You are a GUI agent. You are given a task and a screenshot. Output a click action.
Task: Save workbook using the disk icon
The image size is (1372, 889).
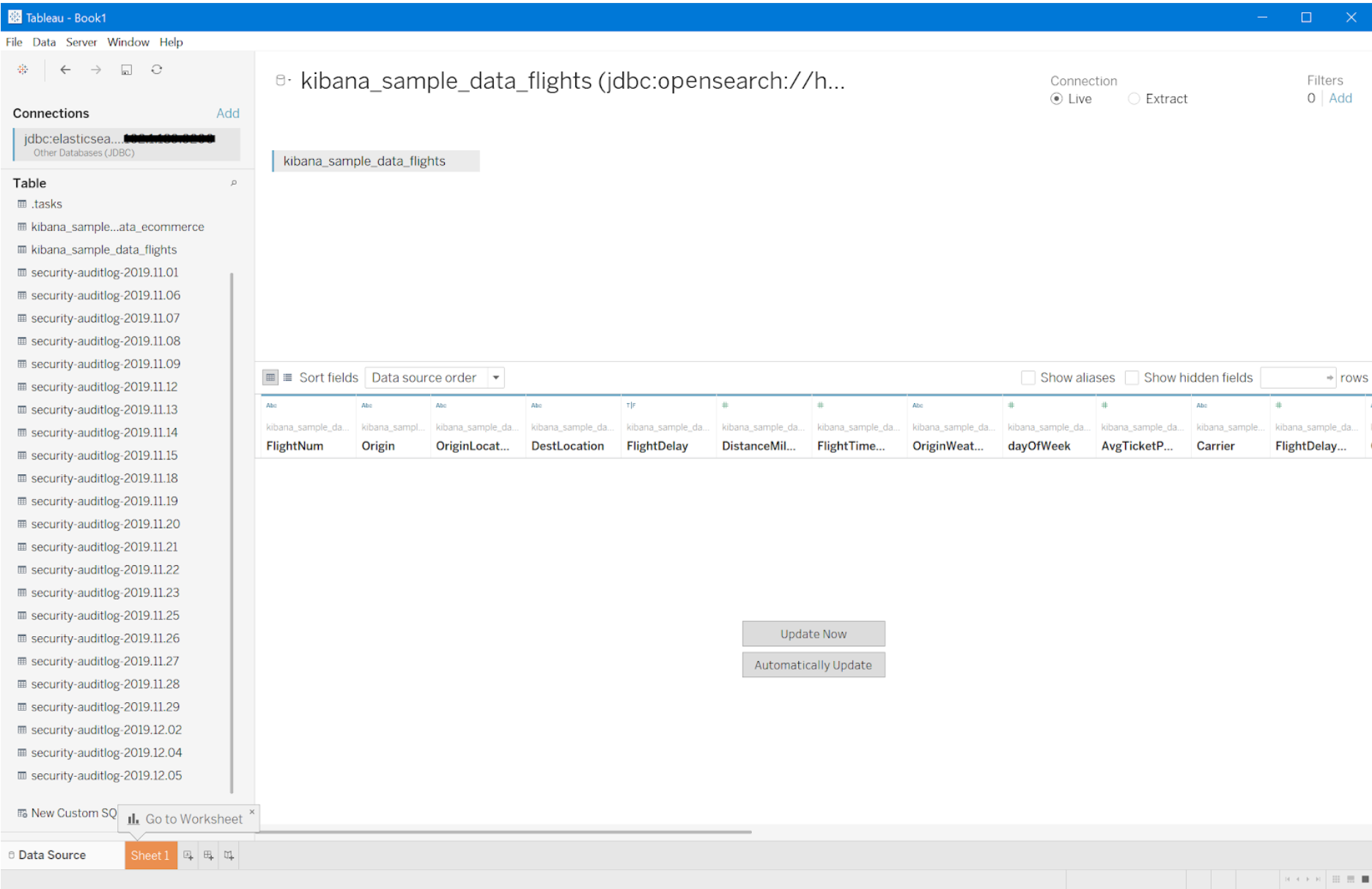click(x=126, y=70)
